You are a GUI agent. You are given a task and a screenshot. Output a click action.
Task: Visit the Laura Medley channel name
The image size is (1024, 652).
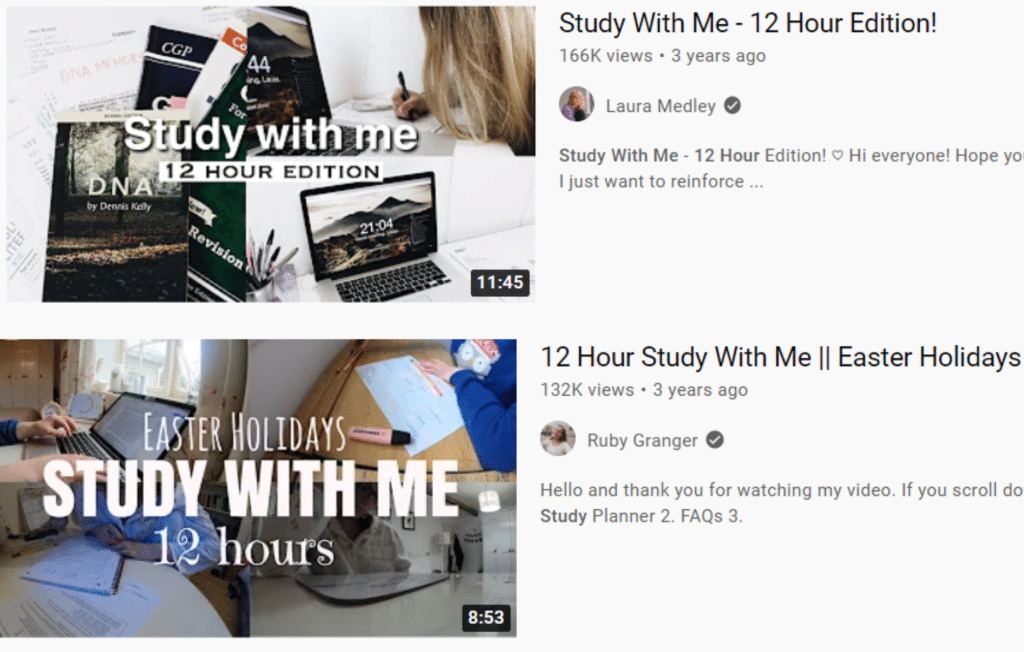(x=661, y=106)
